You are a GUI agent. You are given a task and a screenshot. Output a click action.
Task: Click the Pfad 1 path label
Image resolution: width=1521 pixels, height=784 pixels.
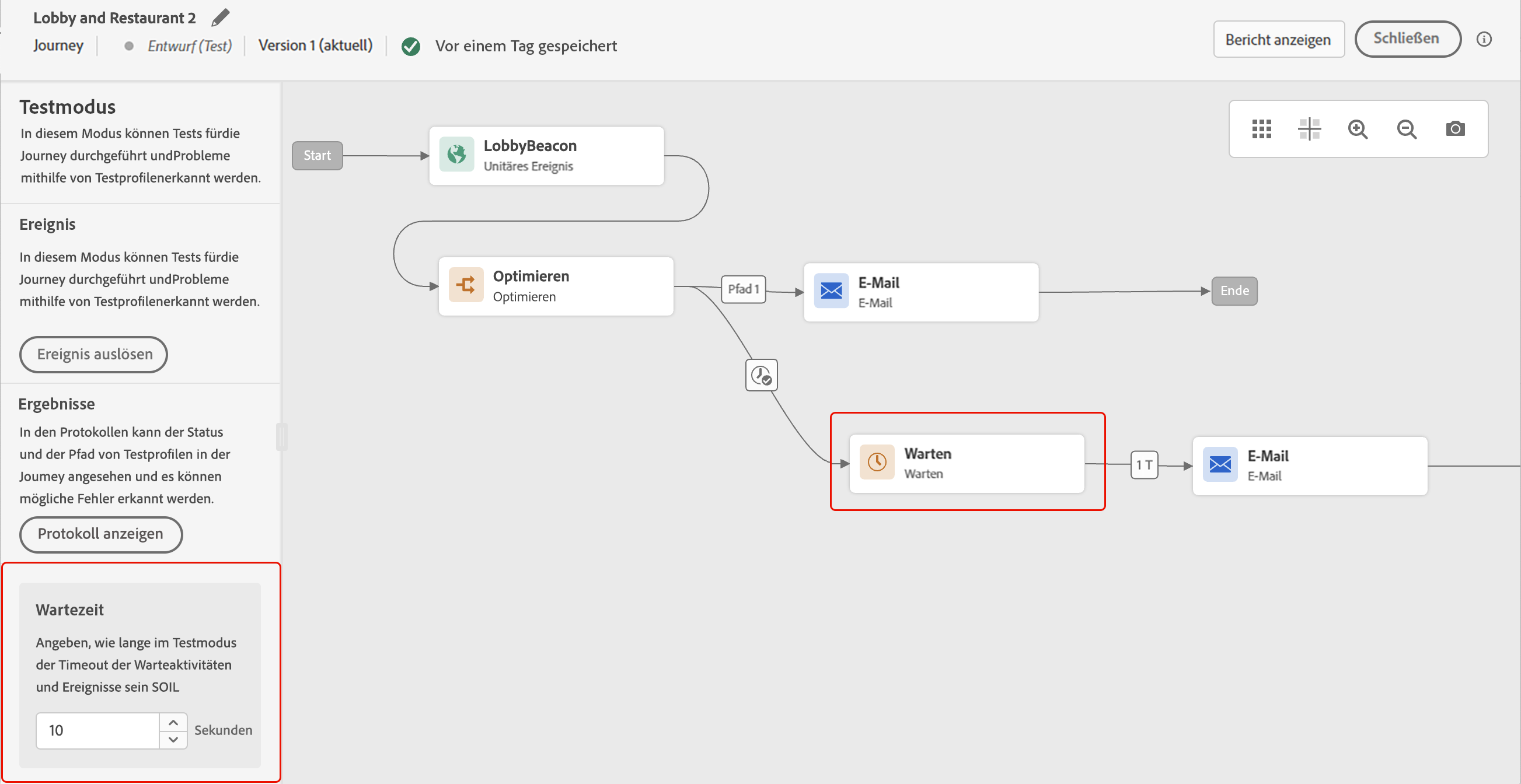tap(743, 289)
